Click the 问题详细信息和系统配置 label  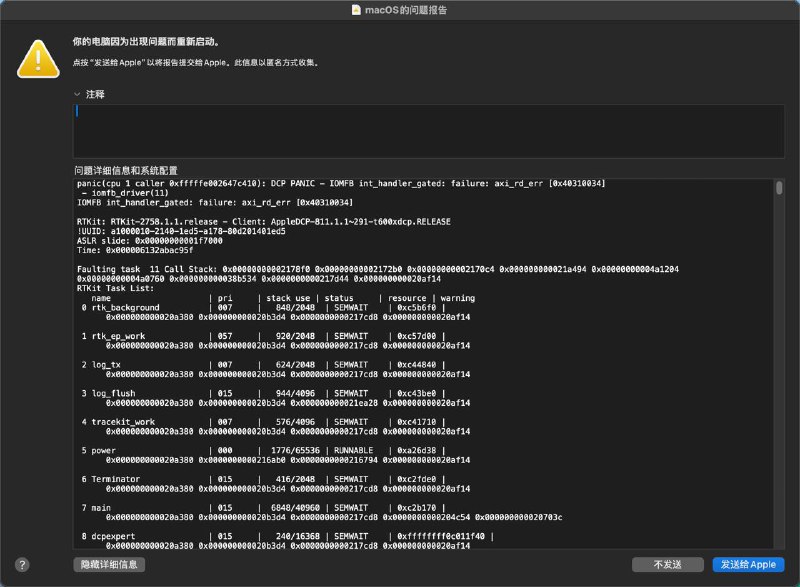[126, 170]
